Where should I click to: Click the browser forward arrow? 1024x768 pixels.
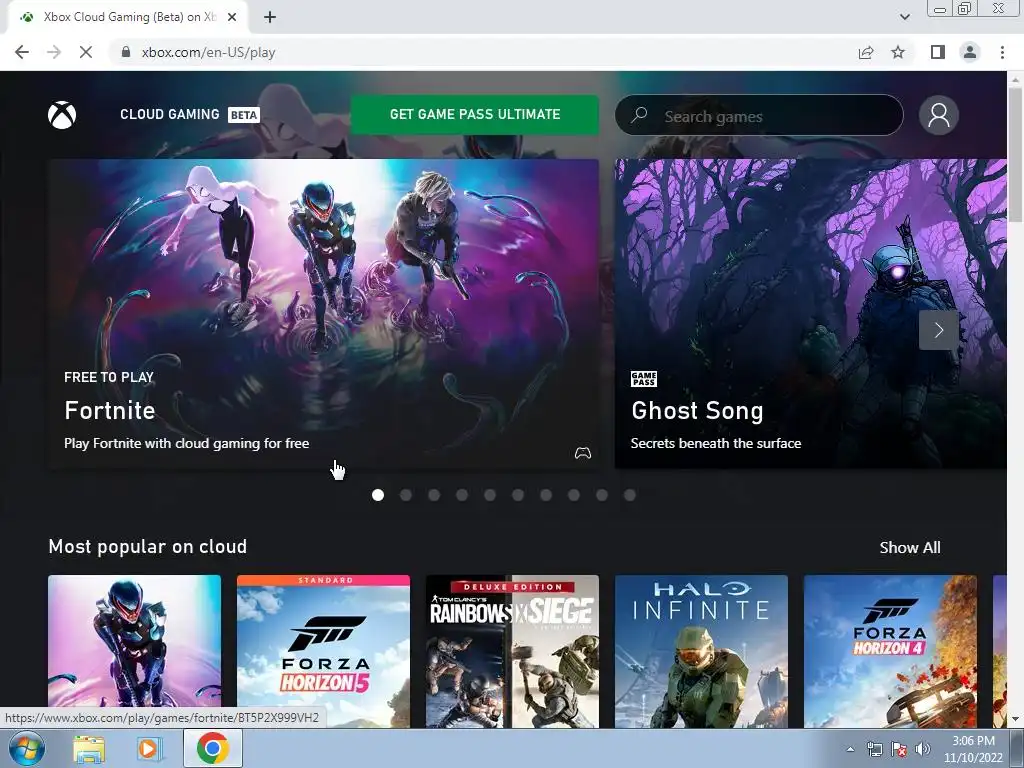point(54,52)
